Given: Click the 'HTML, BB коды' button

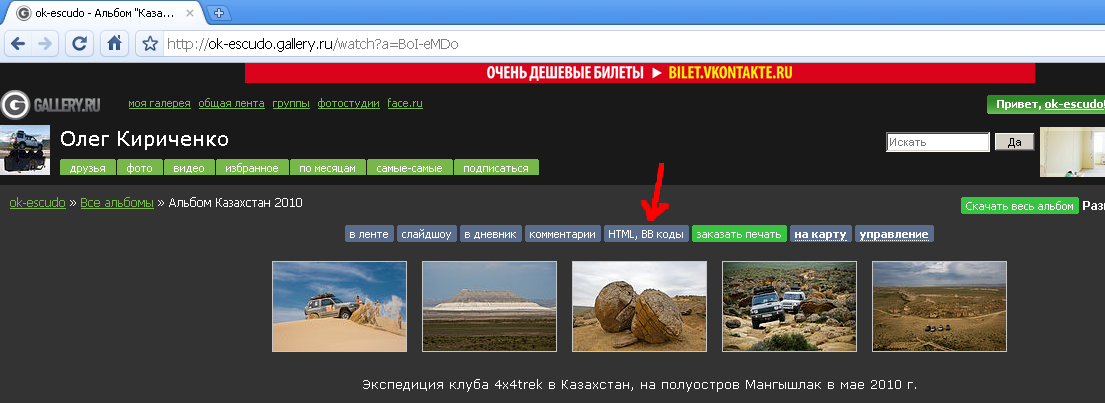Looking at the screenshot, I should (x=646, y=234).
